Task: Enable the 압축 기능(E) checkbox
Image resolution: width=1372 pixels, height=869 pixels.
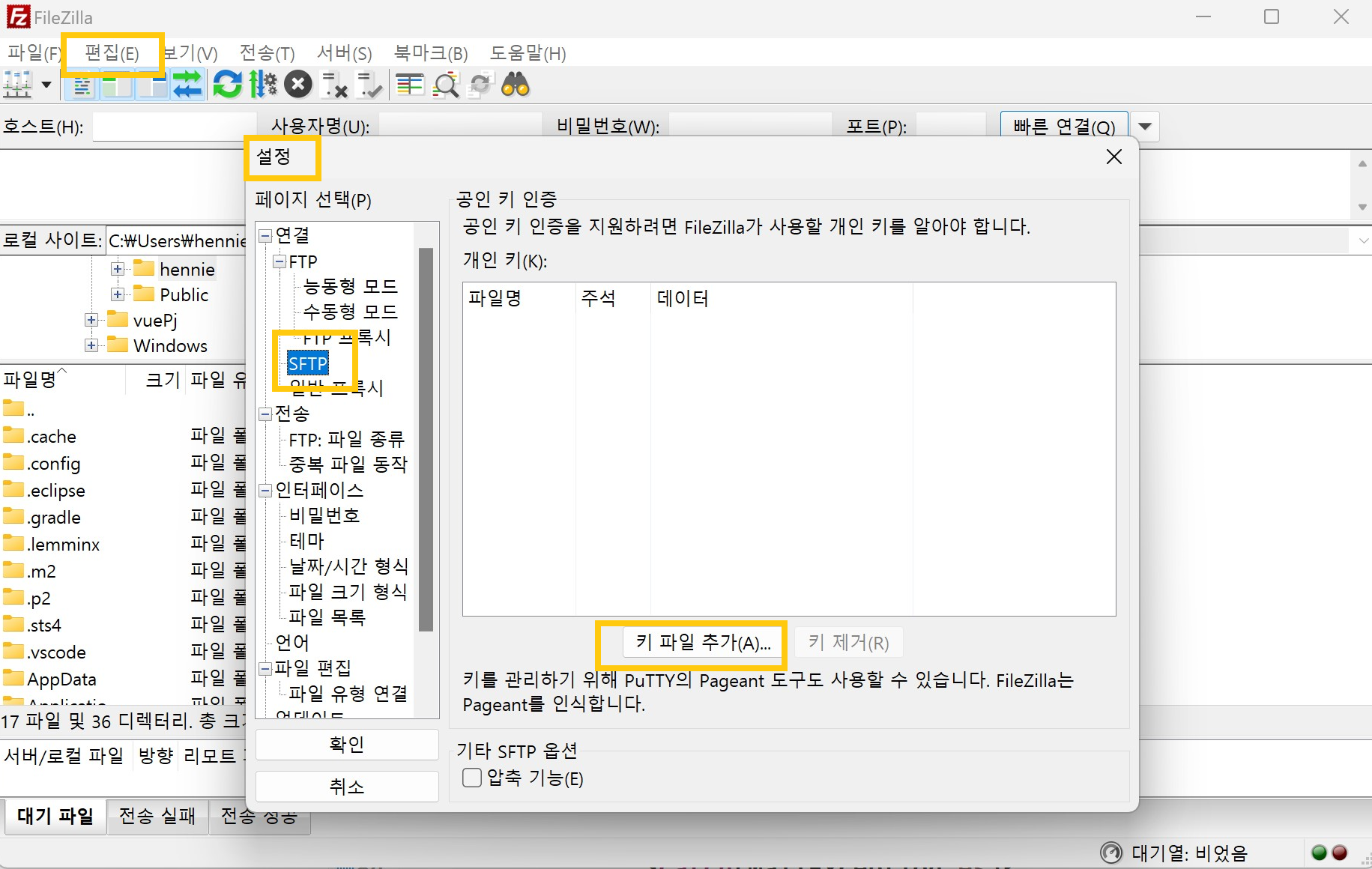Action: pyautogui.click(x=472, y=778)
